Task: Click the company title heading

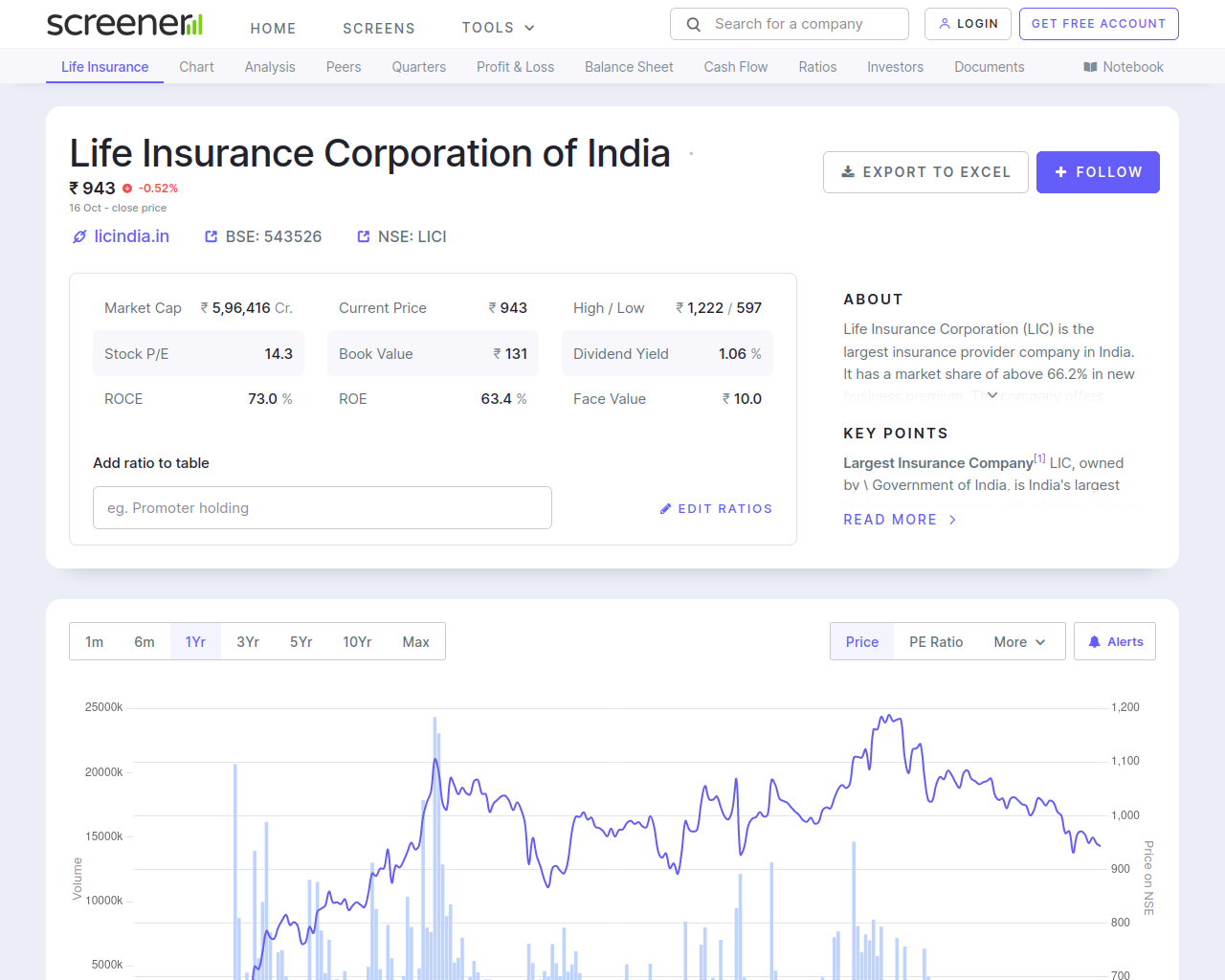Action: (x=369, y=153)
